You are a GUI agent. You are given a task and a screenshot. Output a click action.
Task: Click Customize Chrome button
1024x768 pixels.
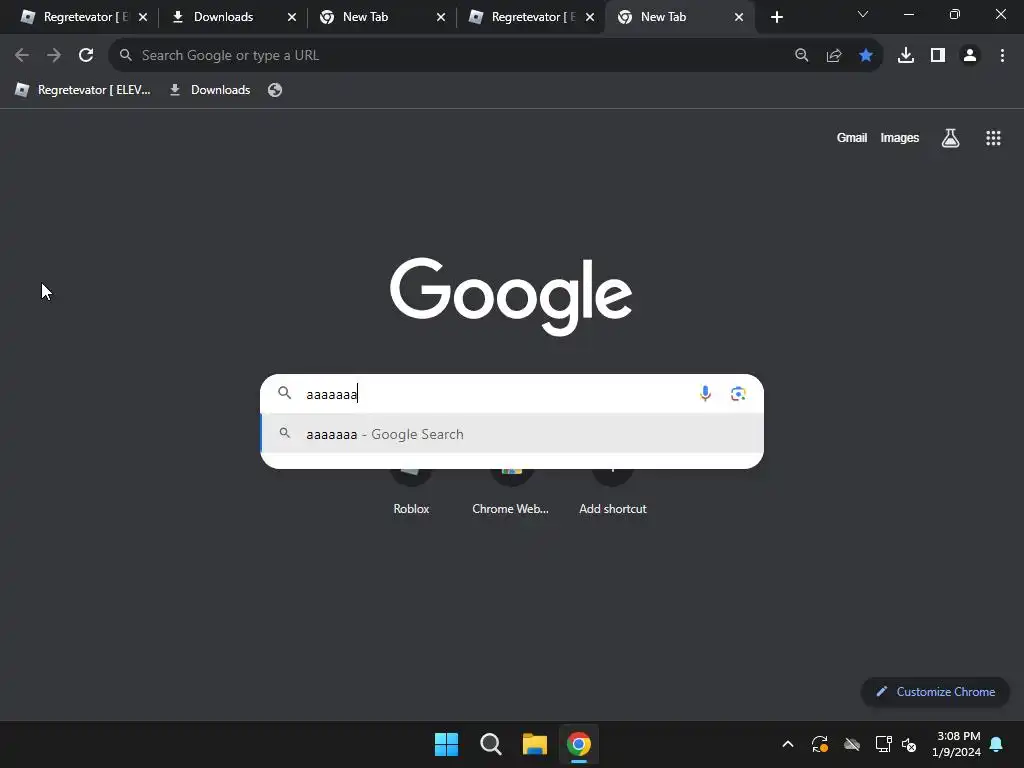(x=935, y=692)
